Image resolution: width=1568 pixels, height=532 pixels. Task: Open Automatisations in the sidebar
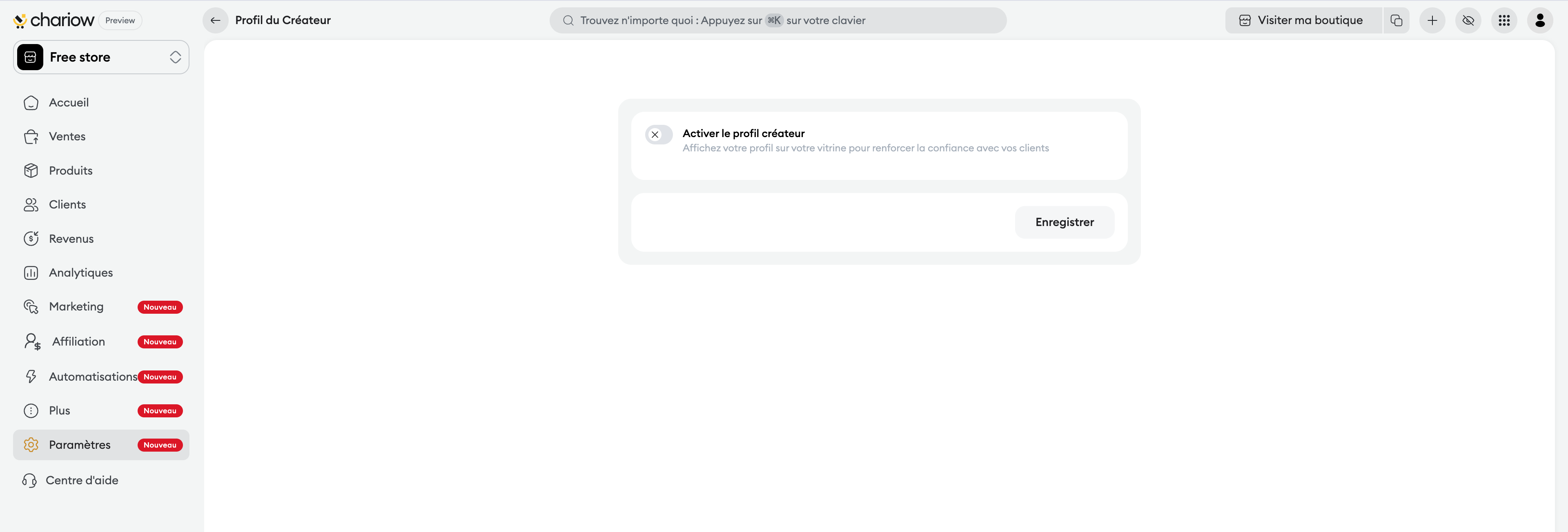pos(93,377)
